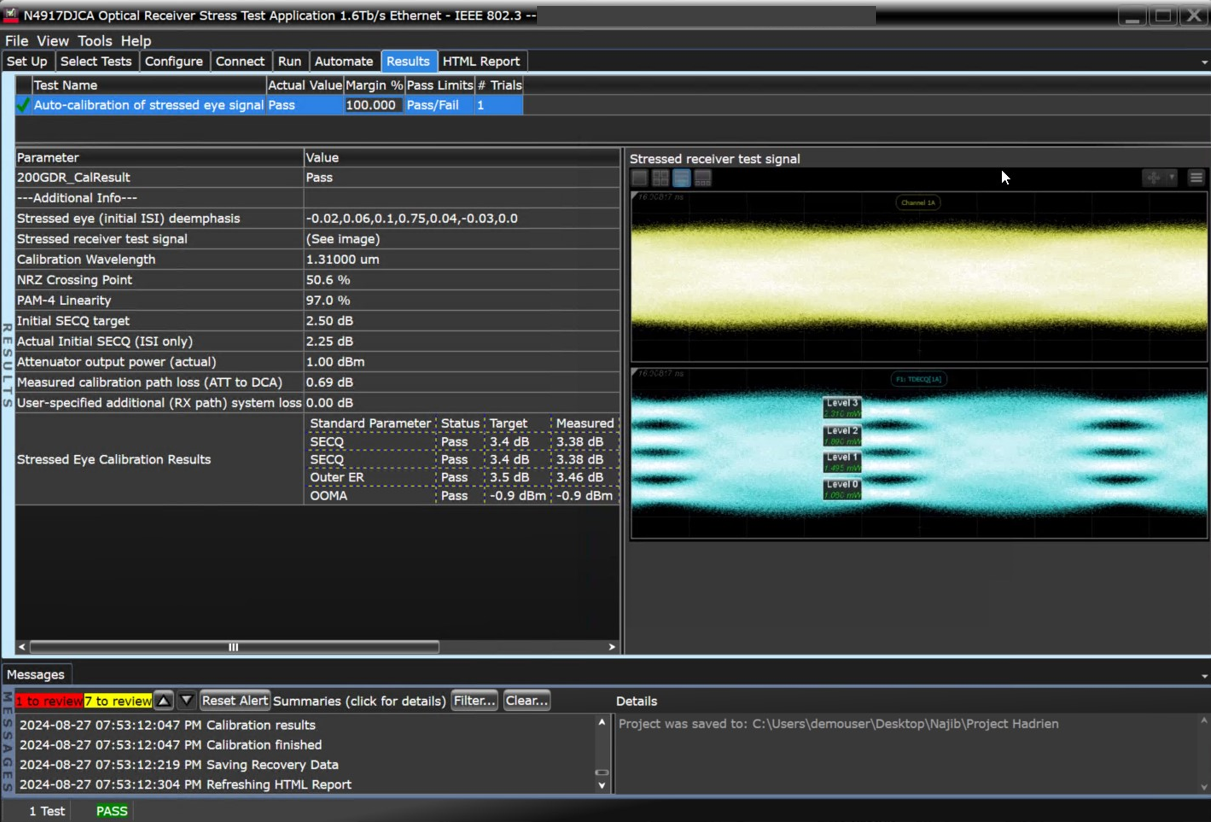Viewport: 1212px width, 822px height.
Task: Open the Tools menu
Action: pyautogui.click(x=94, y=40)
